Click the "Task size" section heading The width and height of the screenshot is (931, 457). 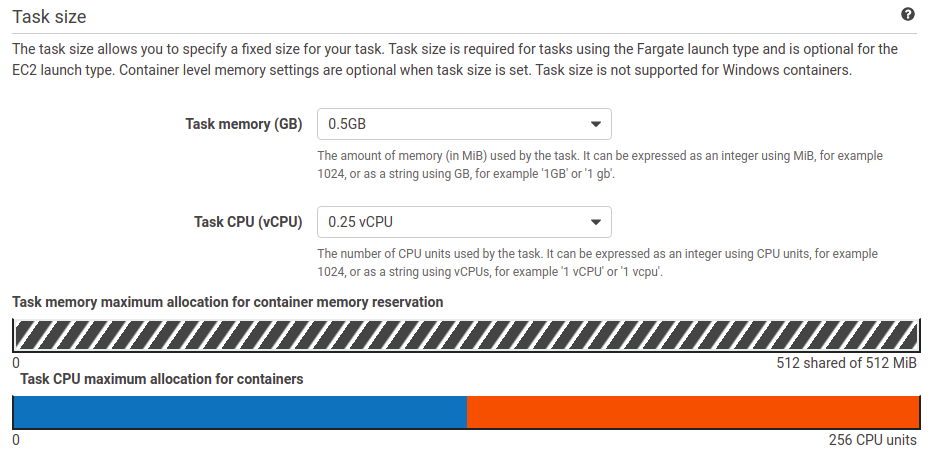[x=49, y=16]
